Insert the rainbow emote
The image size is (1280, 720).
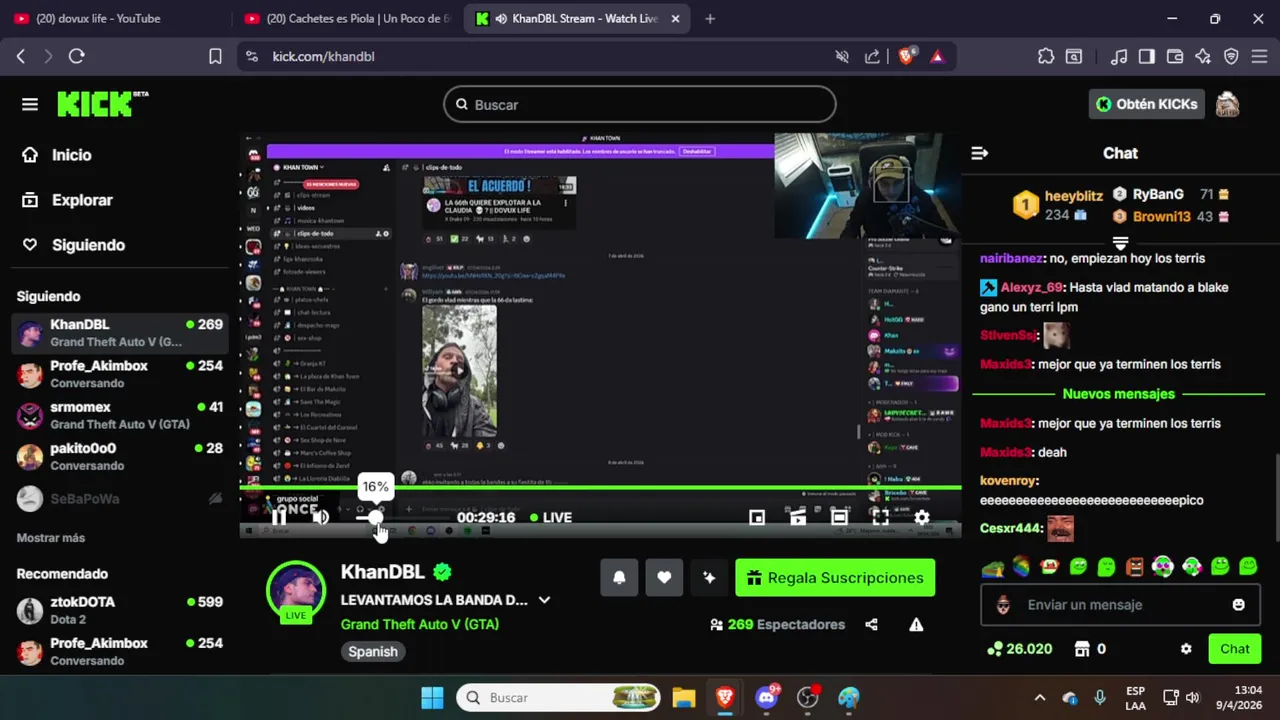[x=1021, y=567]
